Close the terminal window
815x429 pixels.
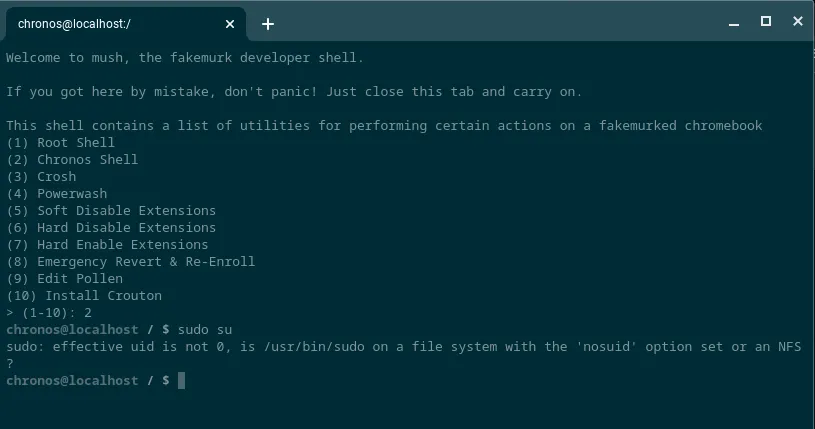[x=798, y=21]
